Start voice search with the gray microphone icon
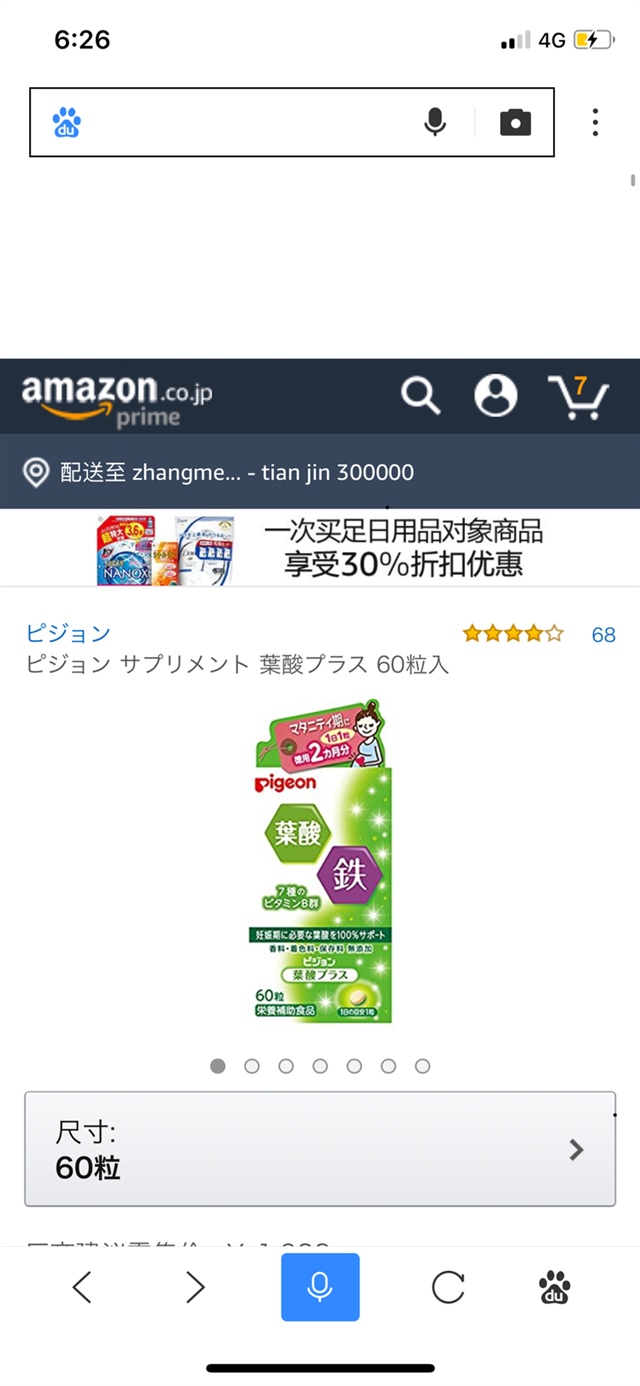The height and width of the screenshot is (1386, 640). pyautogui.click(x=434, y=123)
